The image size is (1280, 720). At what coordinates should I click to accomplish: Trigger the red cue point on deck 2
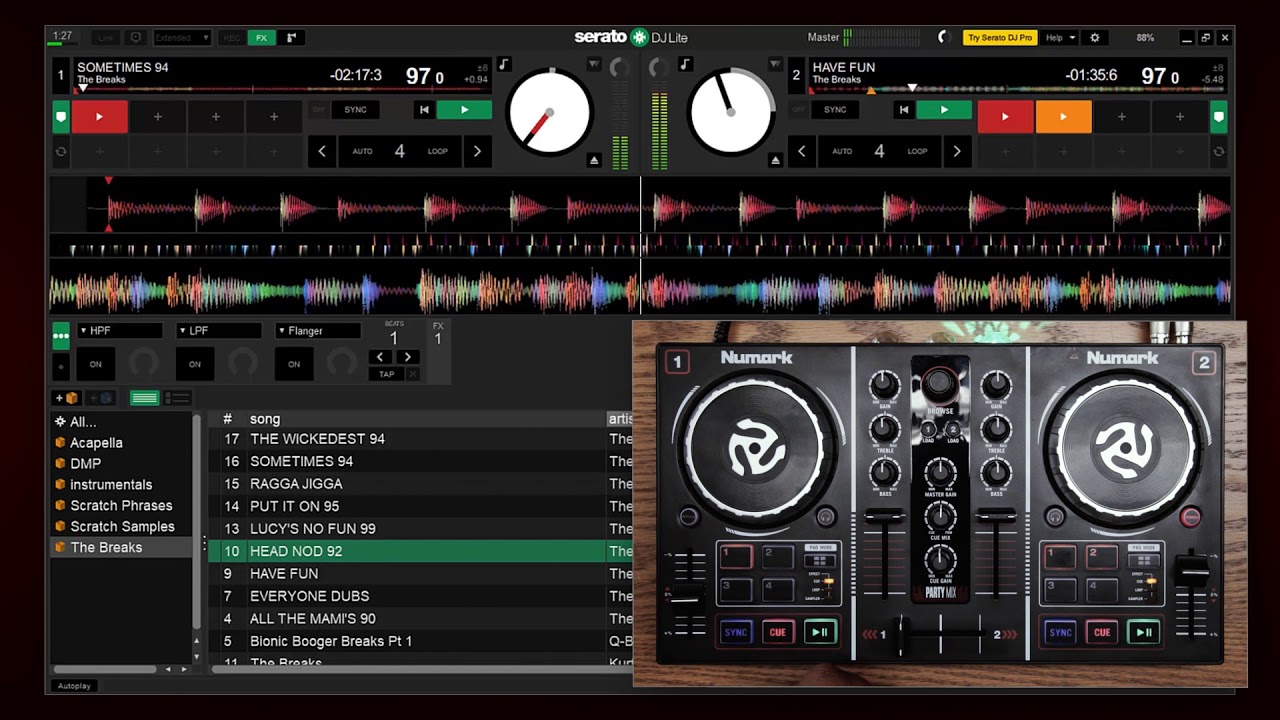pyautogui.click(x=1005, y=117)
